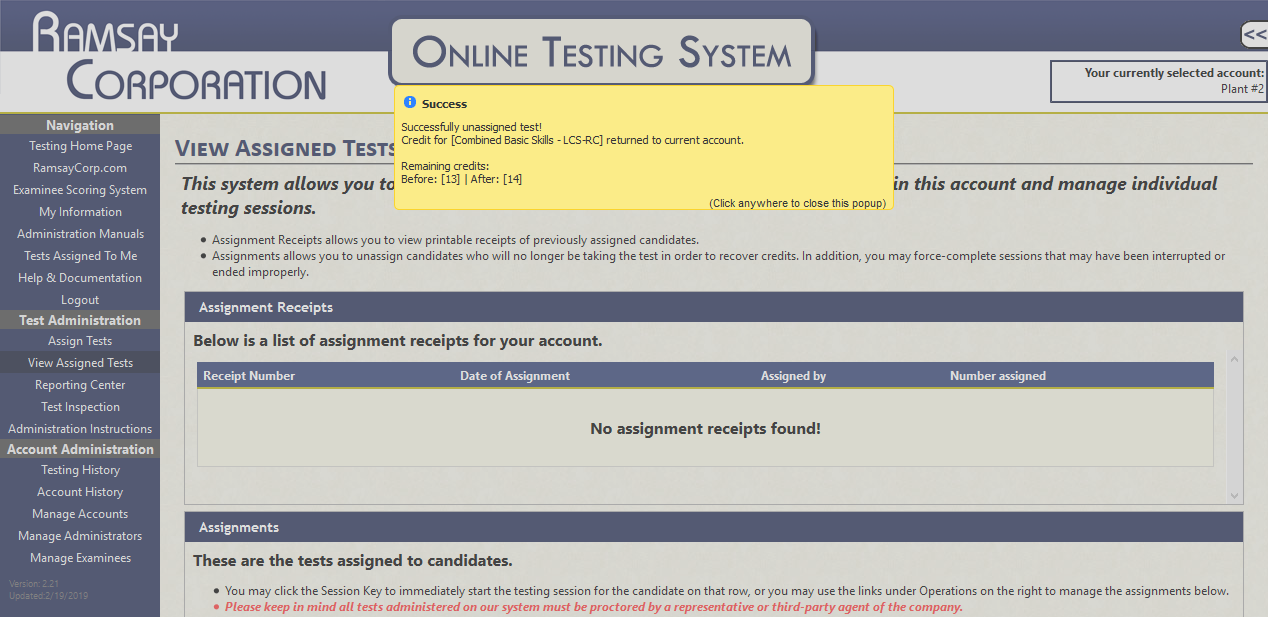Viewport: 1268px width, 617px height.
Task: Click the Date of Assignment column header
Action: [x=515, y=376]
